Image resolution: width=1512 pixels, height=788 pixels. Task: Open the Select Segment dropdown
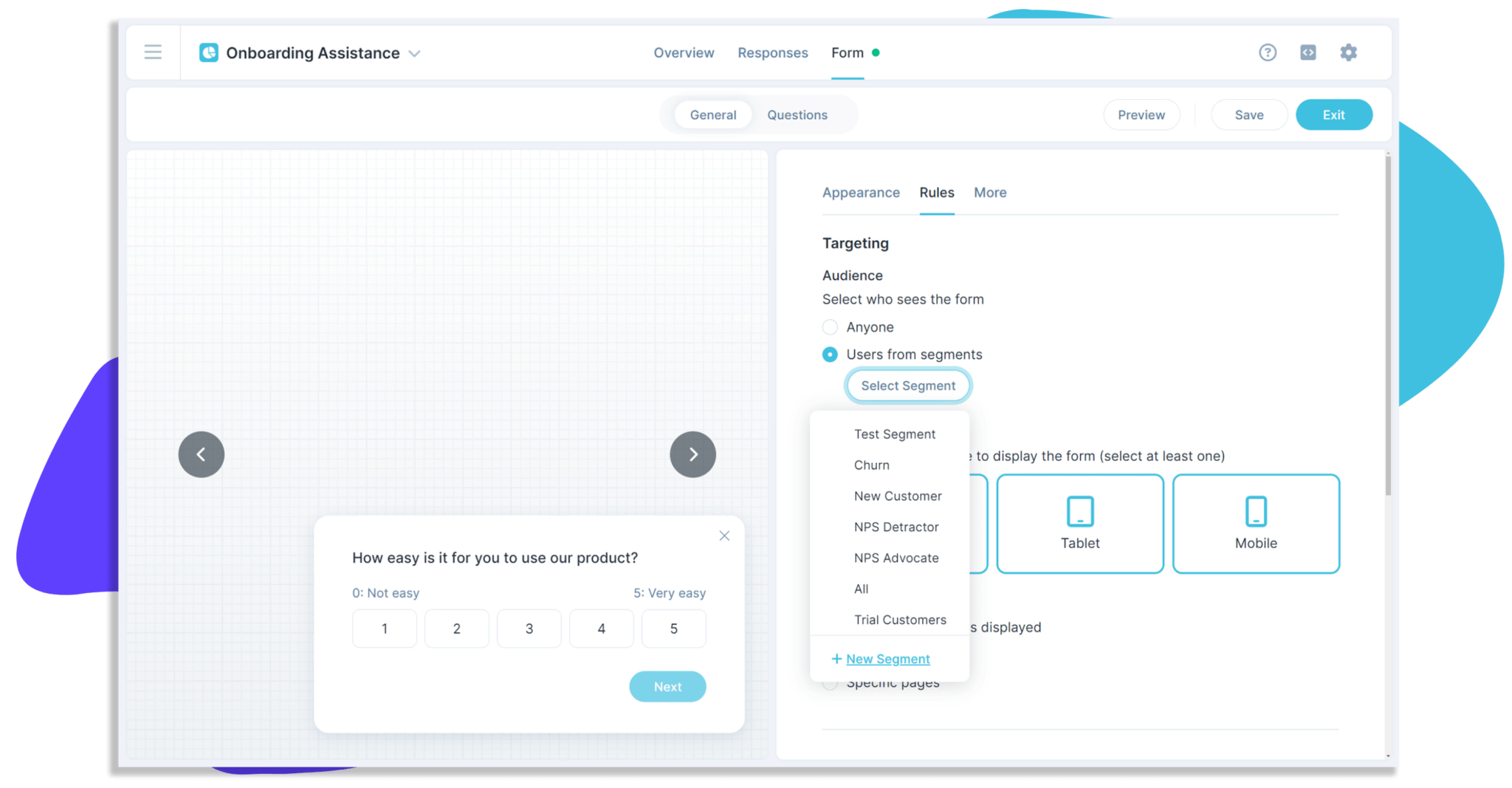(x=907, y=386)
